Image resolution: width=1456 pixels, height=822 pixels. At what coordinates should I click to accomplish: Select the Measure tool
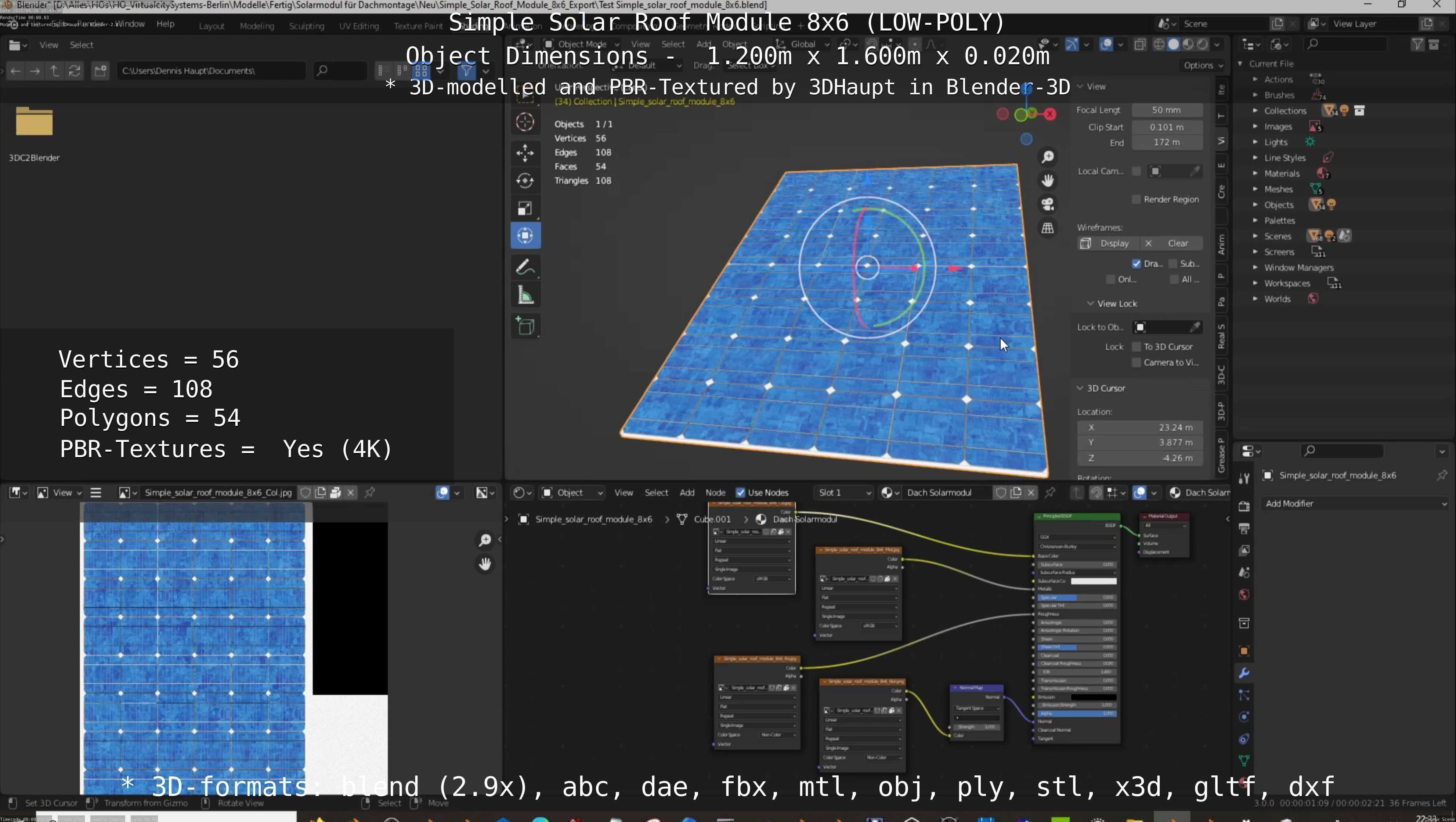point(525,295)
